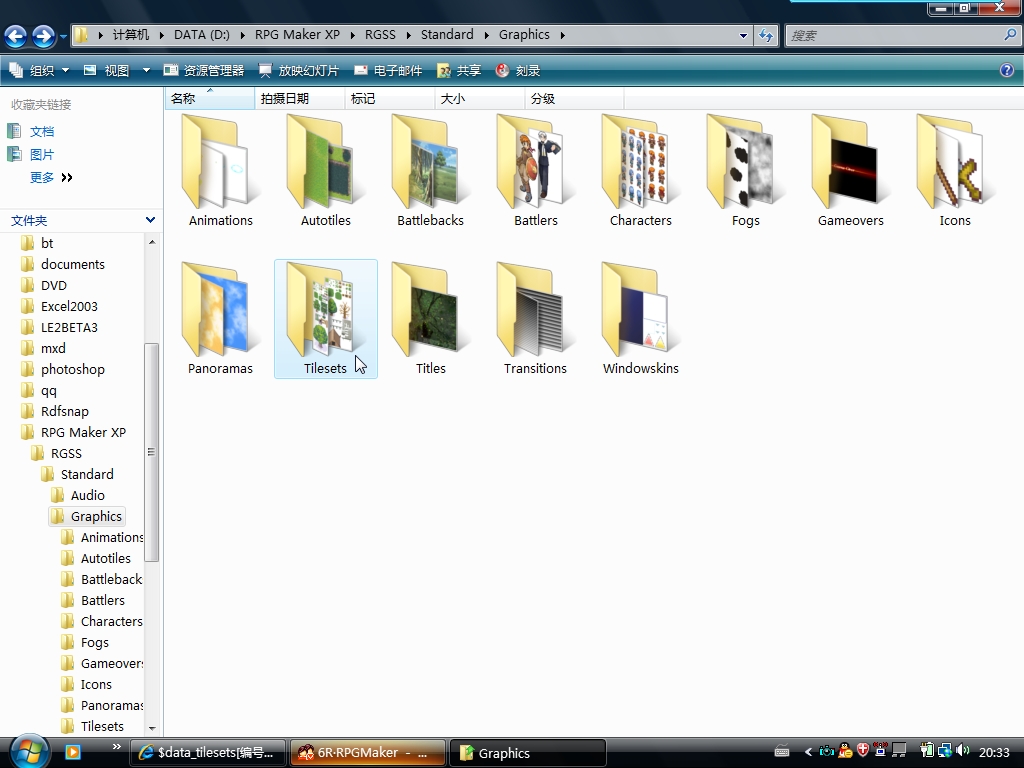
Task: Open the Icons folder in main pane
Action: (x=955, y=163)
